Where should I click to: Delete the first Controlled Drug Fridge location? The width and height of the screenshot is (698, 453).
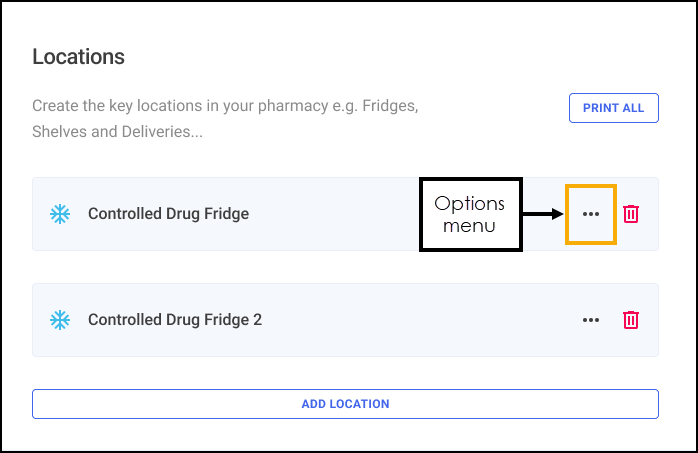pos(631,213)
